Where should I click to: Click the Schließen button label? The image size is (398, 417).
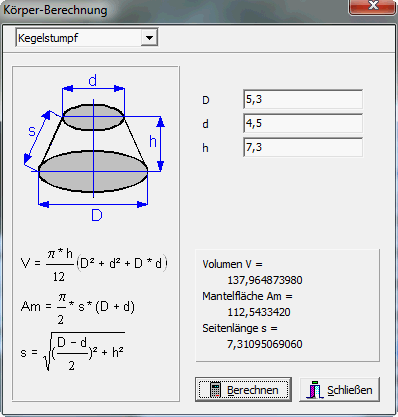pos(350,390)
